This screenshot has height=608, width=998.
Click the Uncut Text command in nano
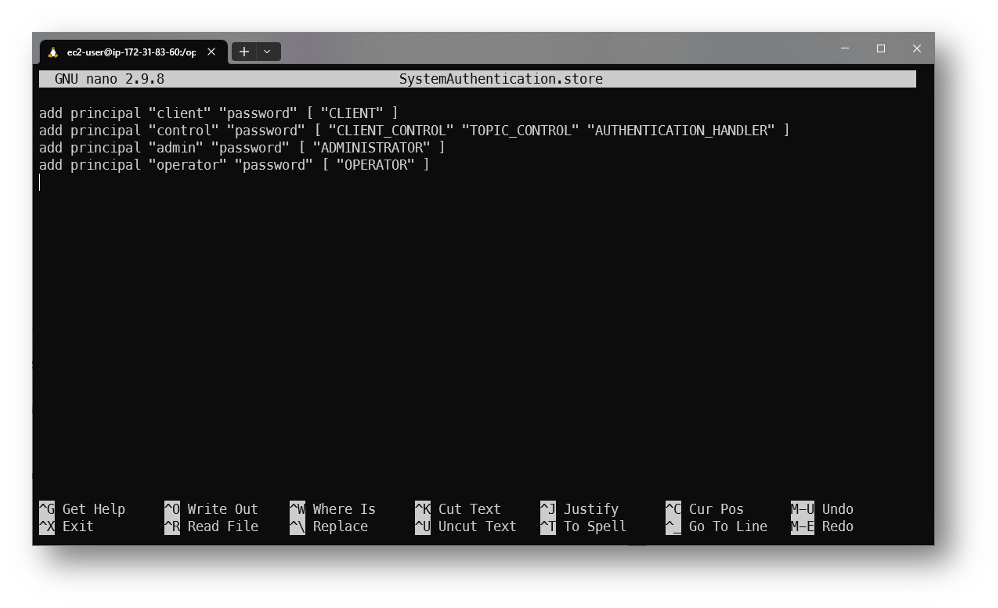[477, 526]
